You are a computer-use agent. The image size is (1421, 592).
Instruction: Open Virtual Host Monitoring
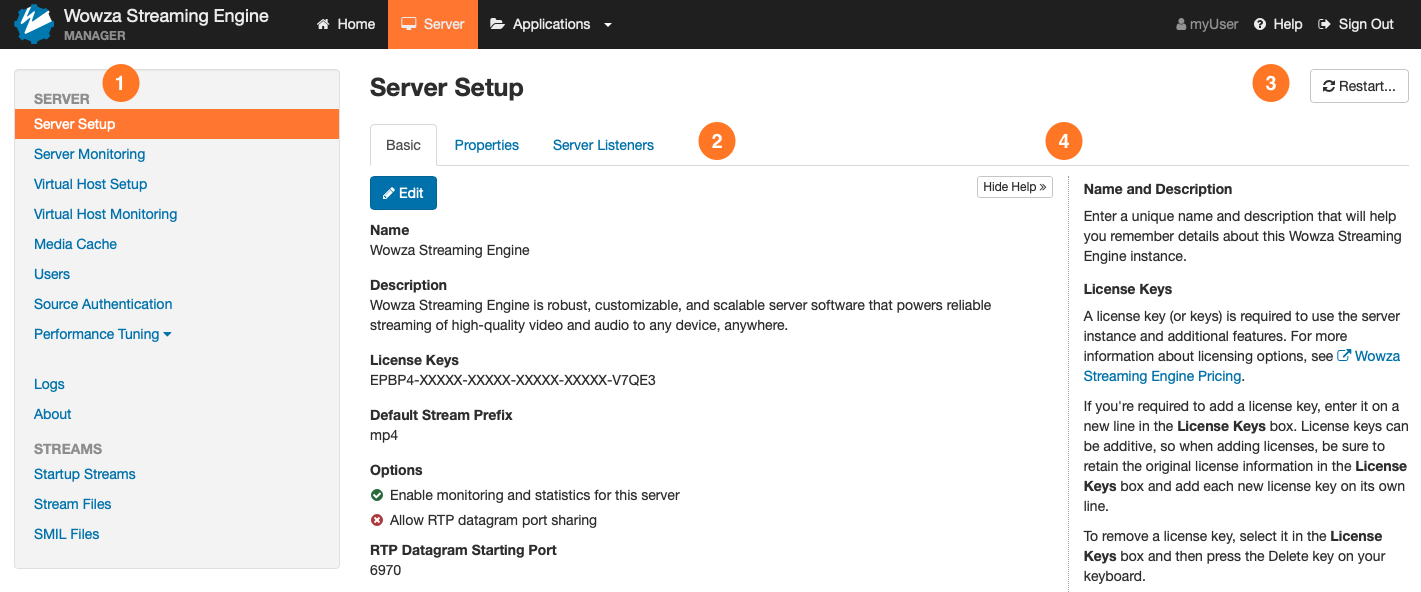point(105,214)
